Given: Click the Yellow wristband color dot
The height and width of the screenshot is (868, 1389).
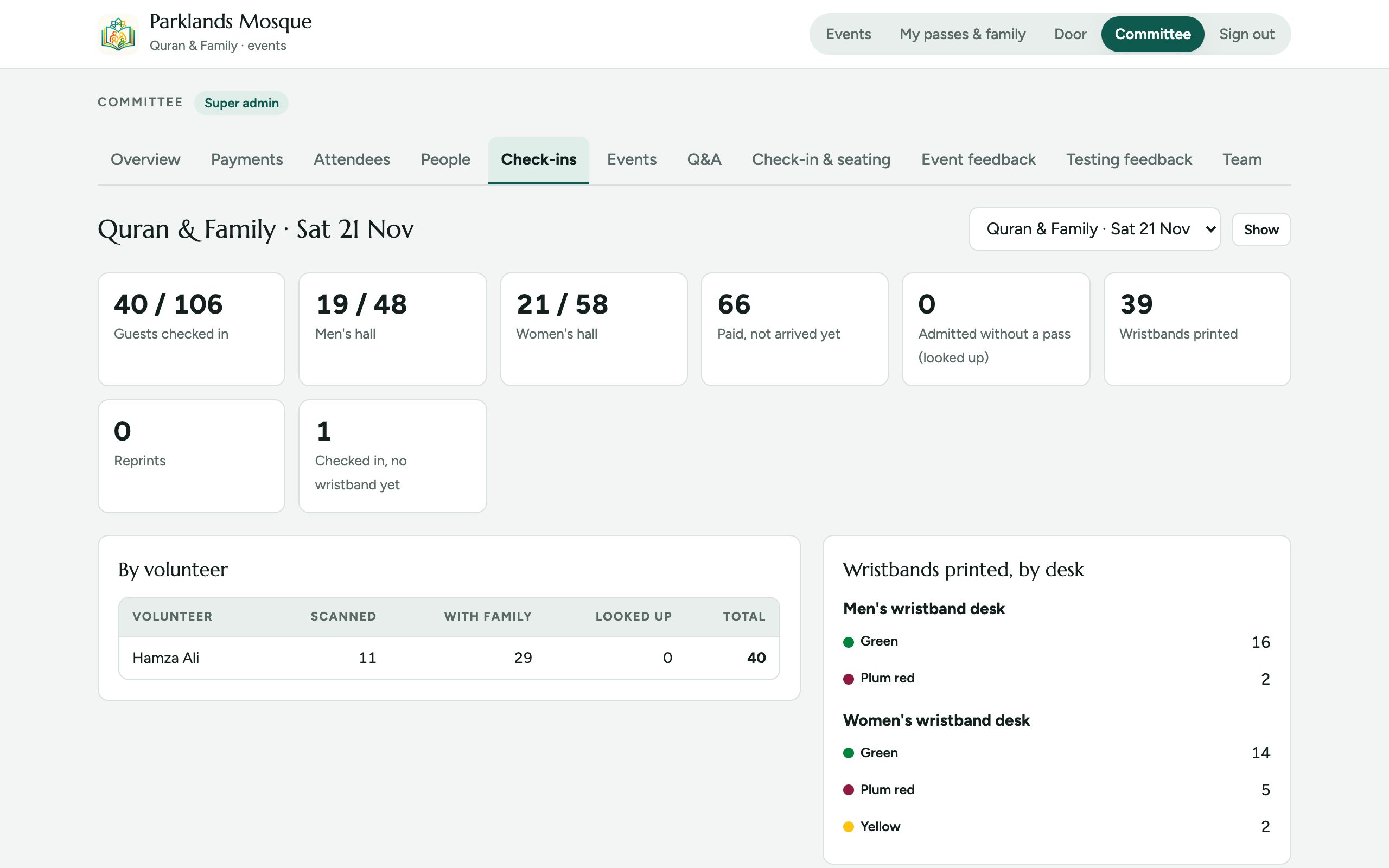Looking at the screenshot, I should (849, 827).
